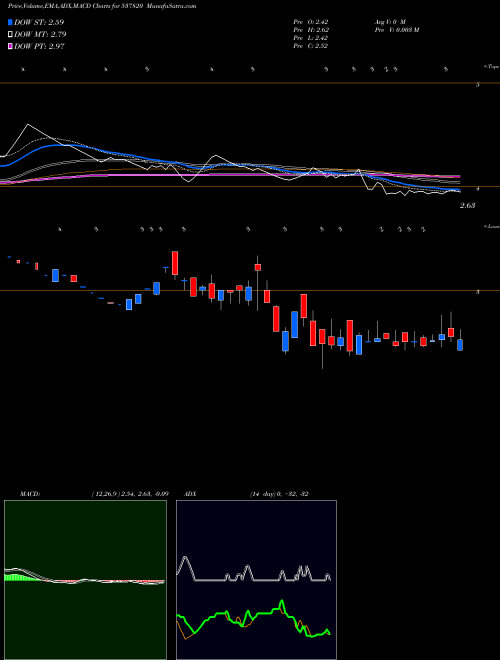The width and height of the screenshot is (500, 660).
Task: Click the 'Pre V: 0.003 M' value
Action: [x=396, y=30]
